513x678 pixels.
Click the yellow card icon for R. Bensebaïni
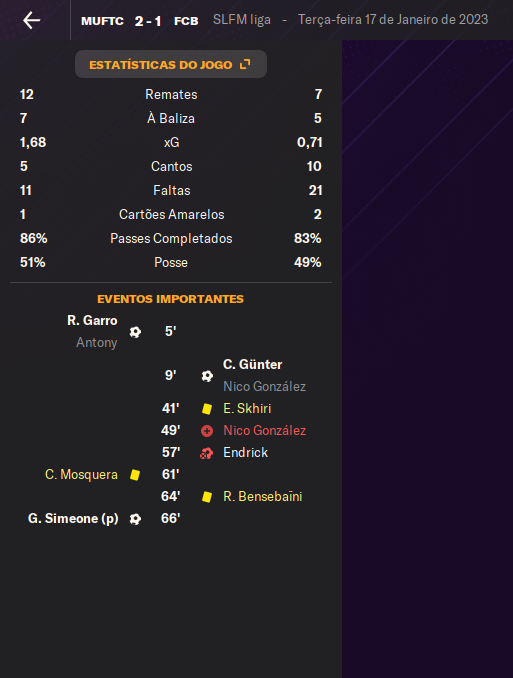tap(207, 497)
